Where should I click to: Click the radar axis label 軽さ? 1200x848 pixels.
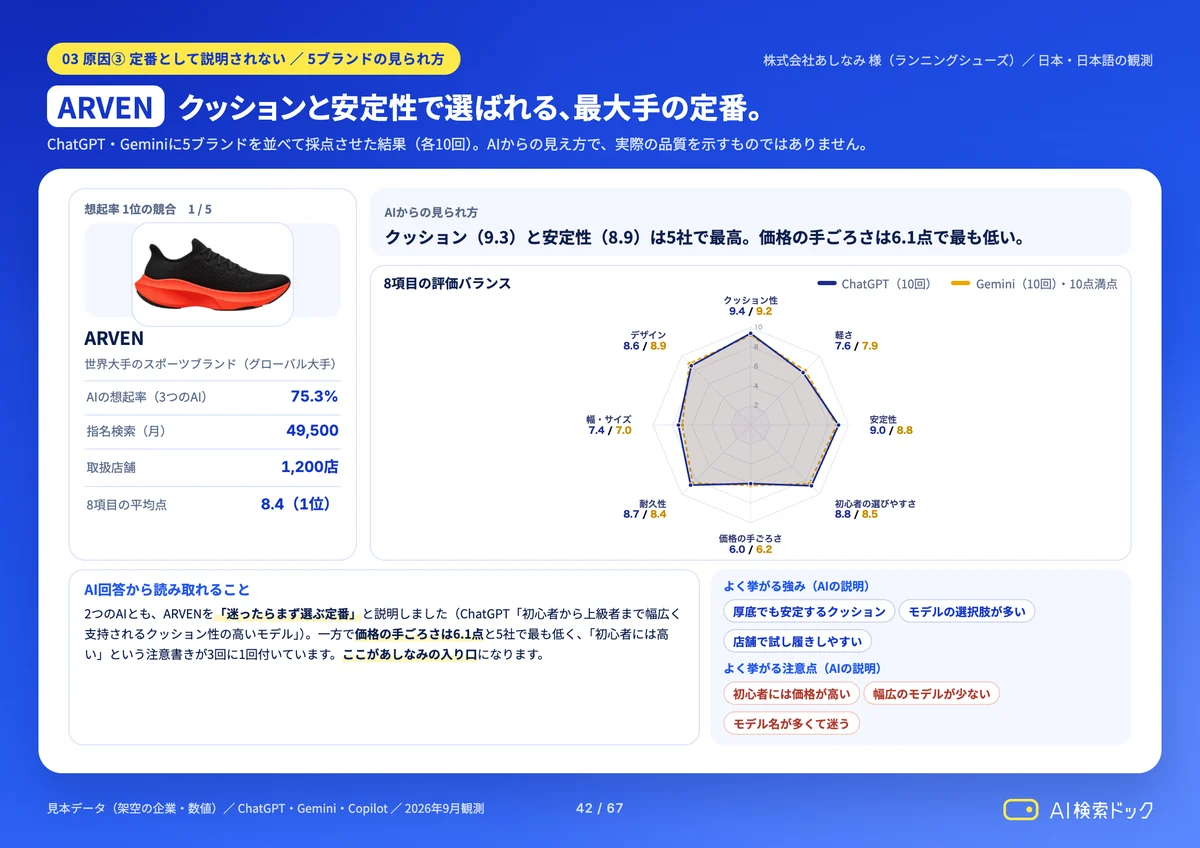pos(843,335)
